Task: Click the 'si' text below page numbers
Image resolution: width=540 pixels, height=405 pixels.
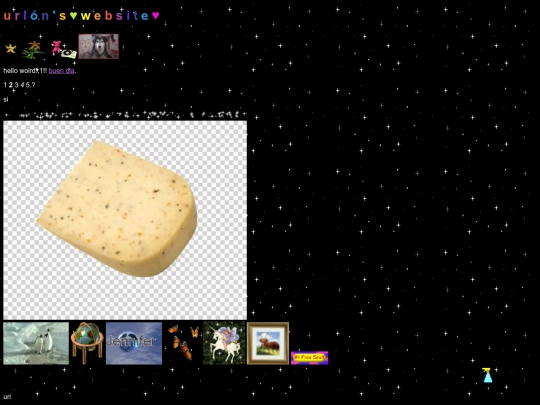Action: pyautogui.click(x=6, y=100)
